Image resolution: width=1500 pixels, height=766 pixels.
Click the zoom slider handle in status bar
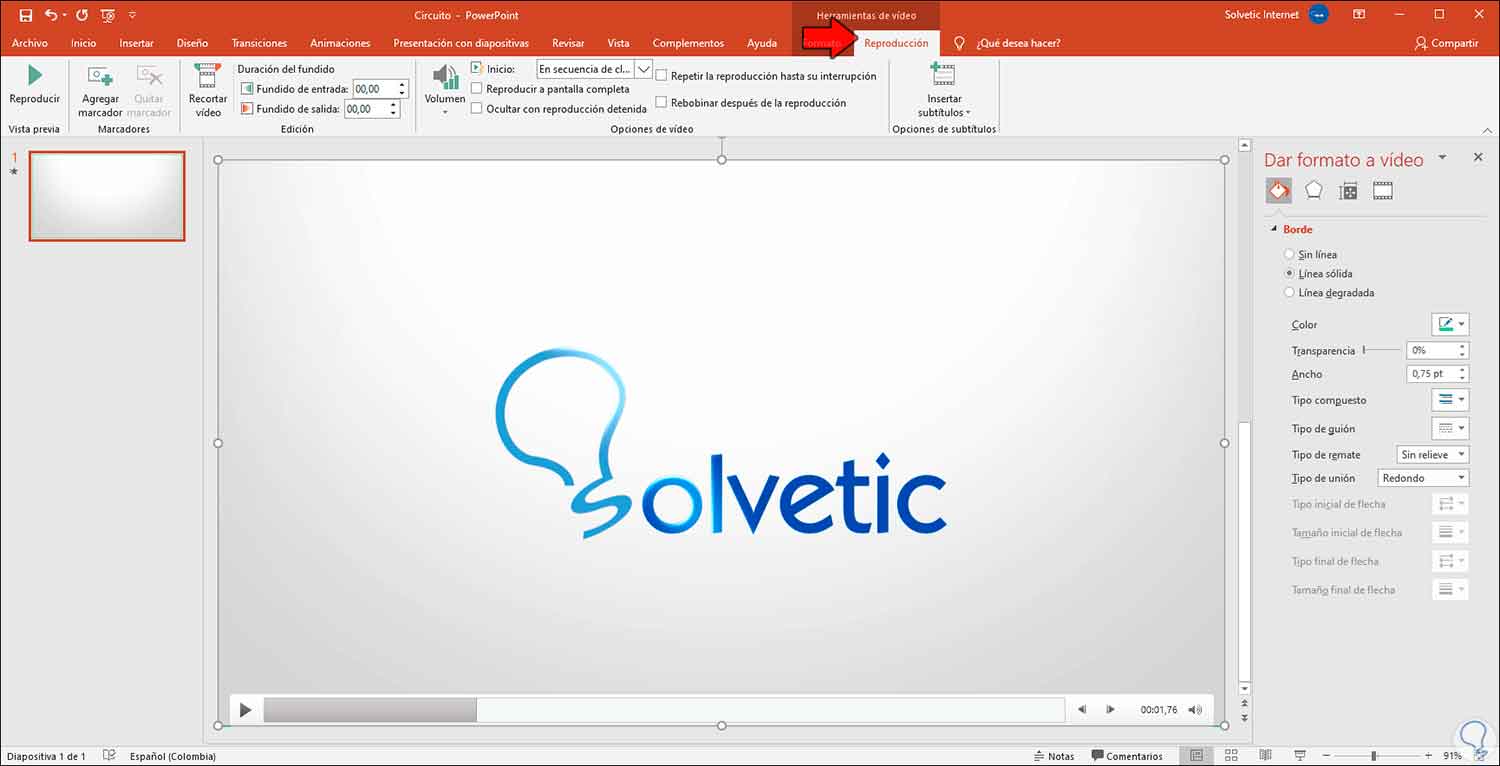pos(1374,756)
